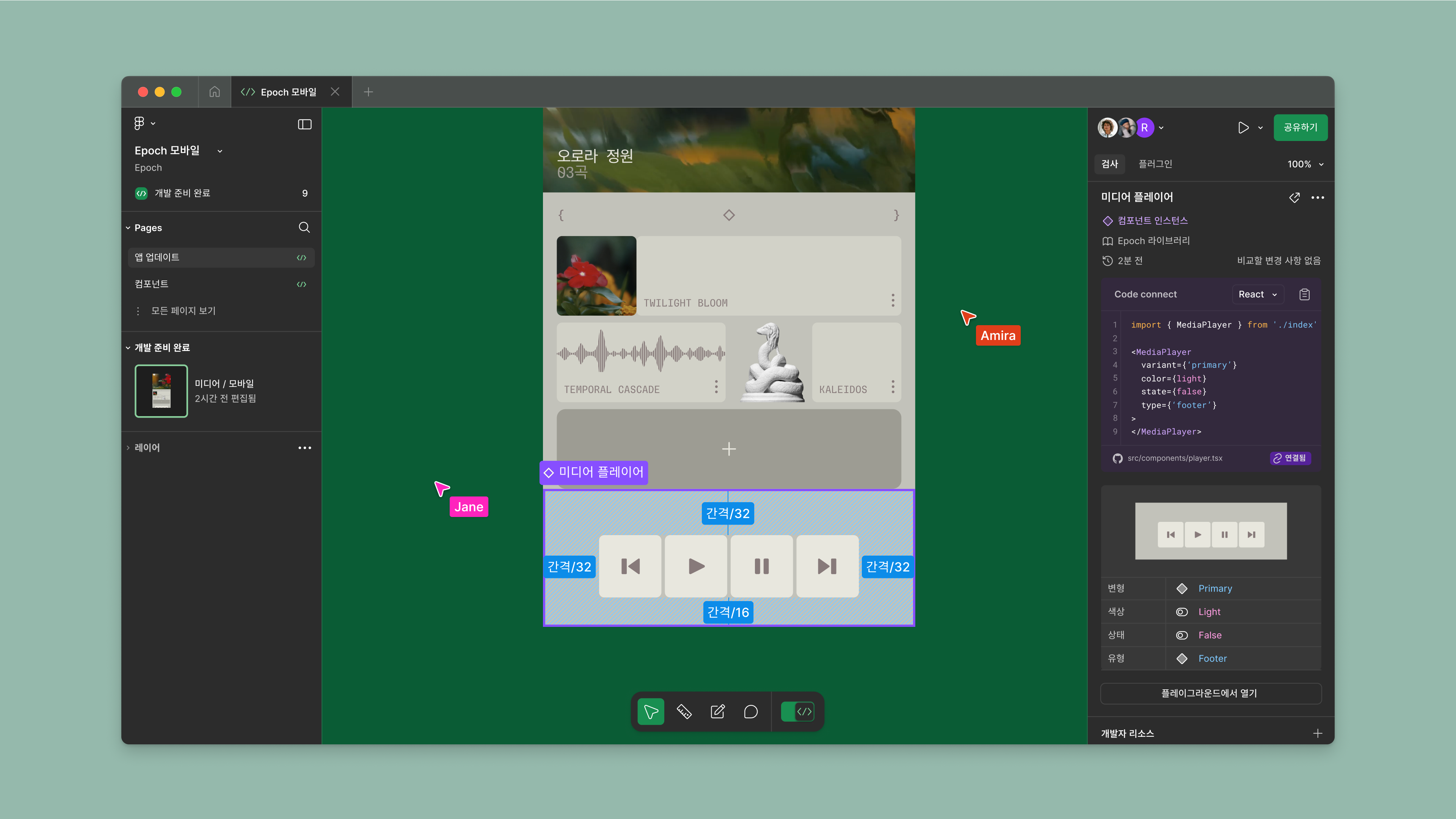
Task: Open the home tab icon
Action: (x=214, y=91)
